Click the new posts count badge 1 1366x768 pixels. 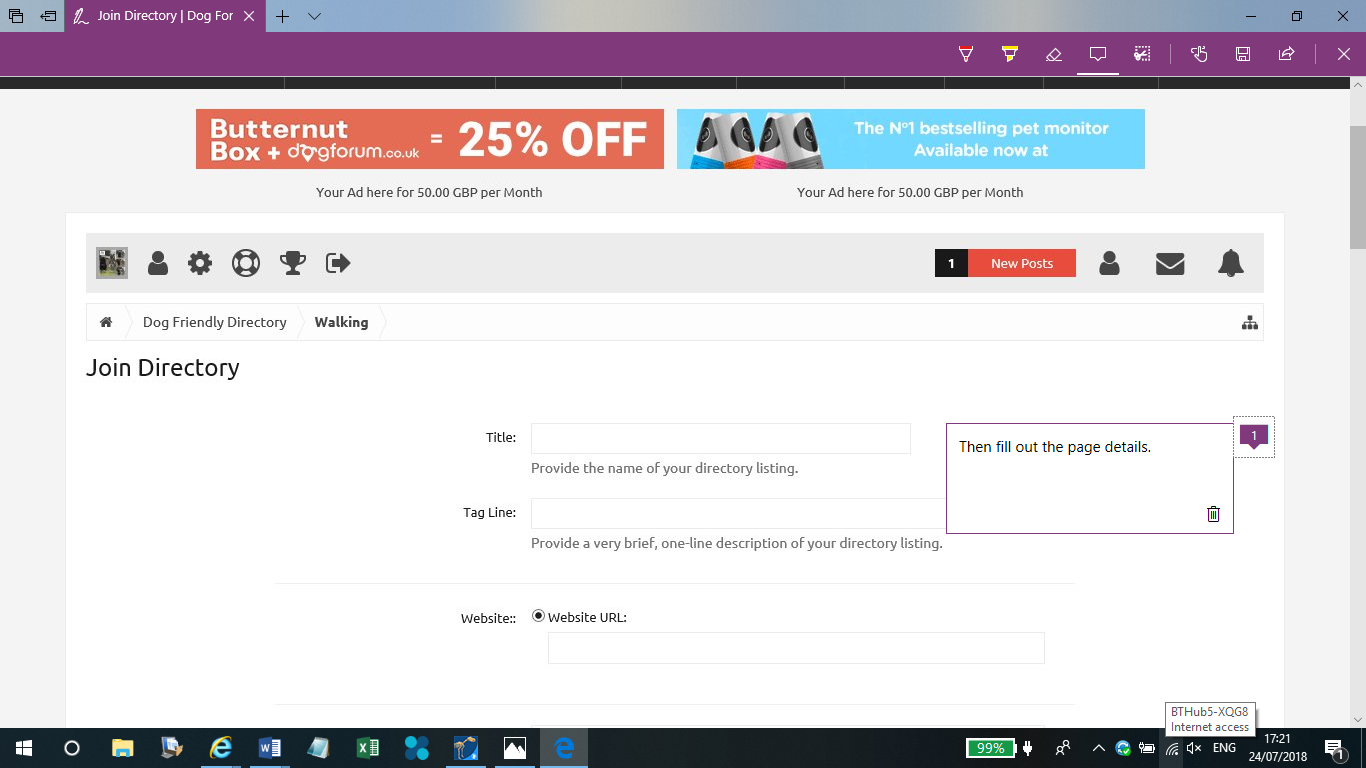pos(951,263)
